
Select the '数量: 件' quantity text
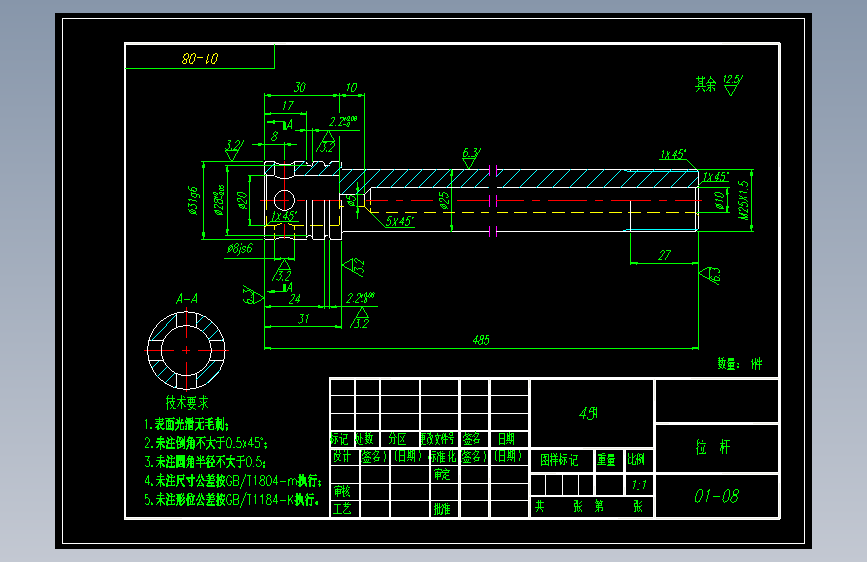point(740,363)
